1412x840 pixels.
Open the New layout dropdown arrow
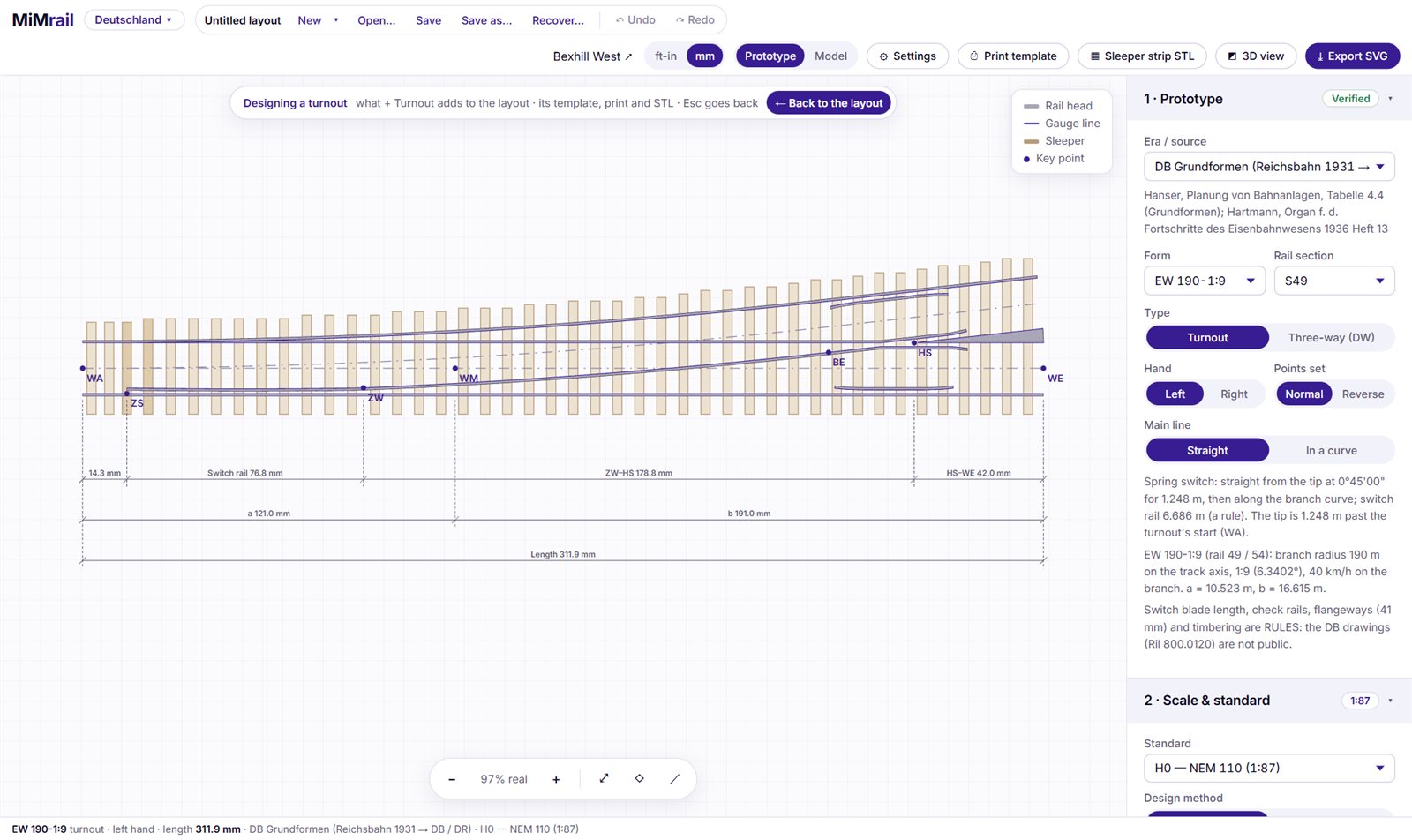point(336,19)
